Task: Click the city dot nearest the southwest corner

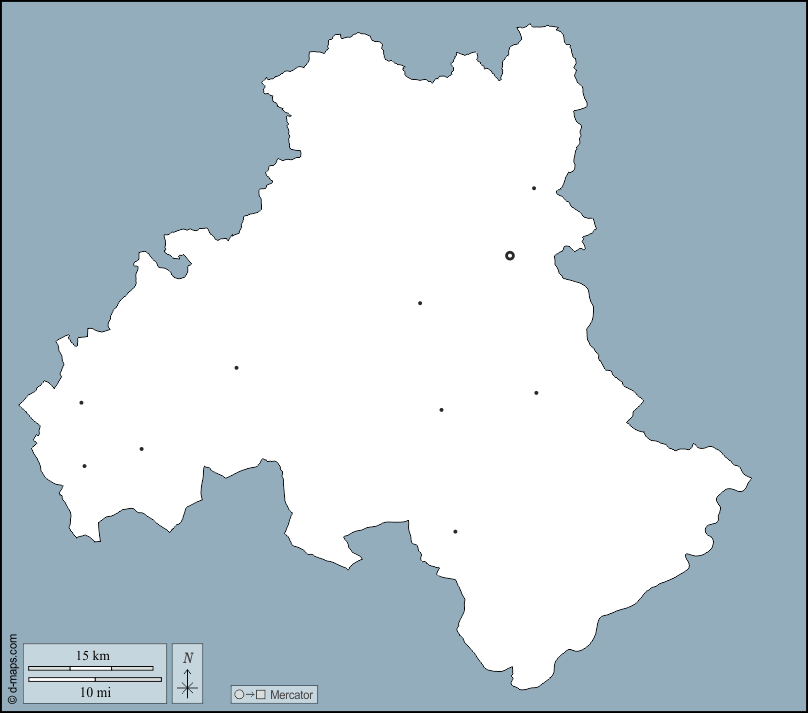Action: (x=85, y=466)
